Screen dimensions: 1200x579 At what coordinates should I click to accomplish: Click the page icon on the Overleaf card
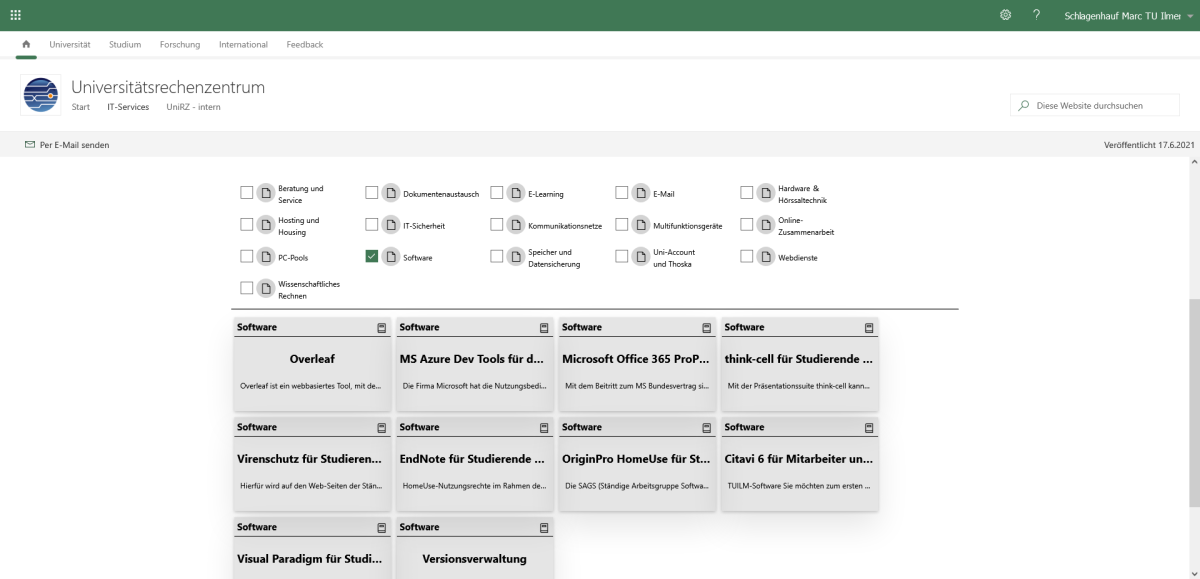[x=381, y=328]
